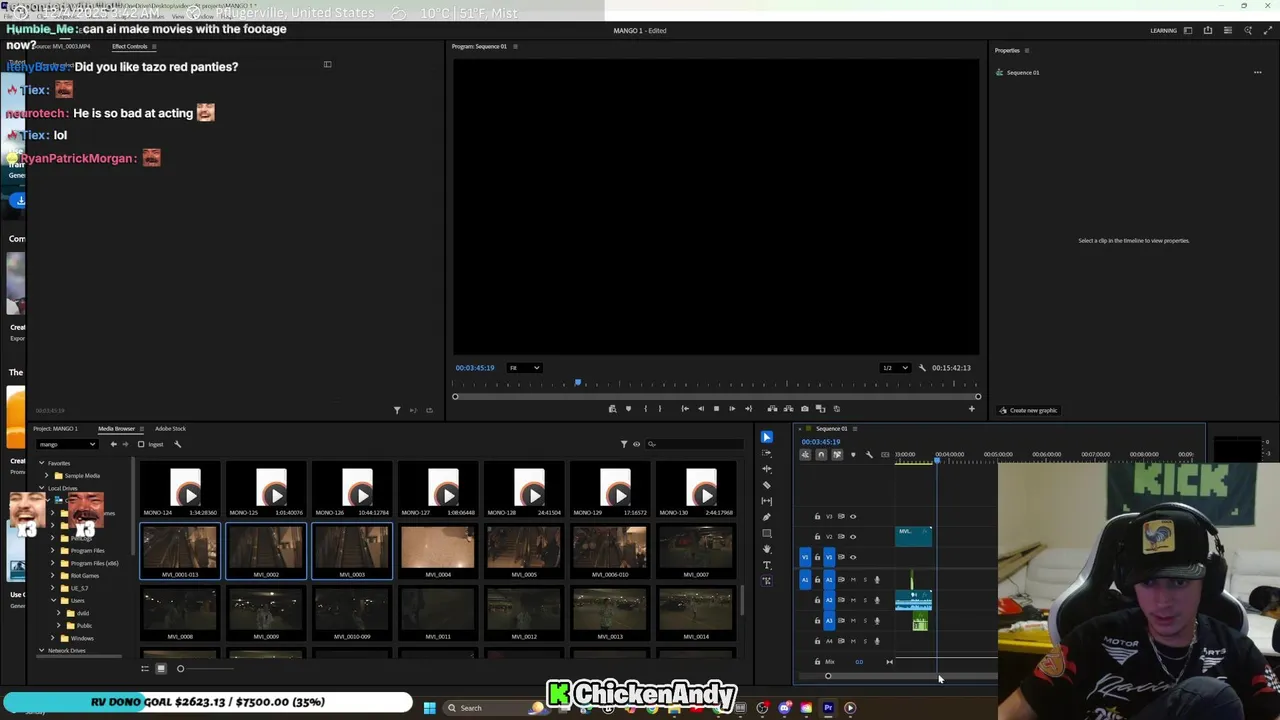Click Create new graphic button
Screen dimensions: 1280x720
point(1028,410)
